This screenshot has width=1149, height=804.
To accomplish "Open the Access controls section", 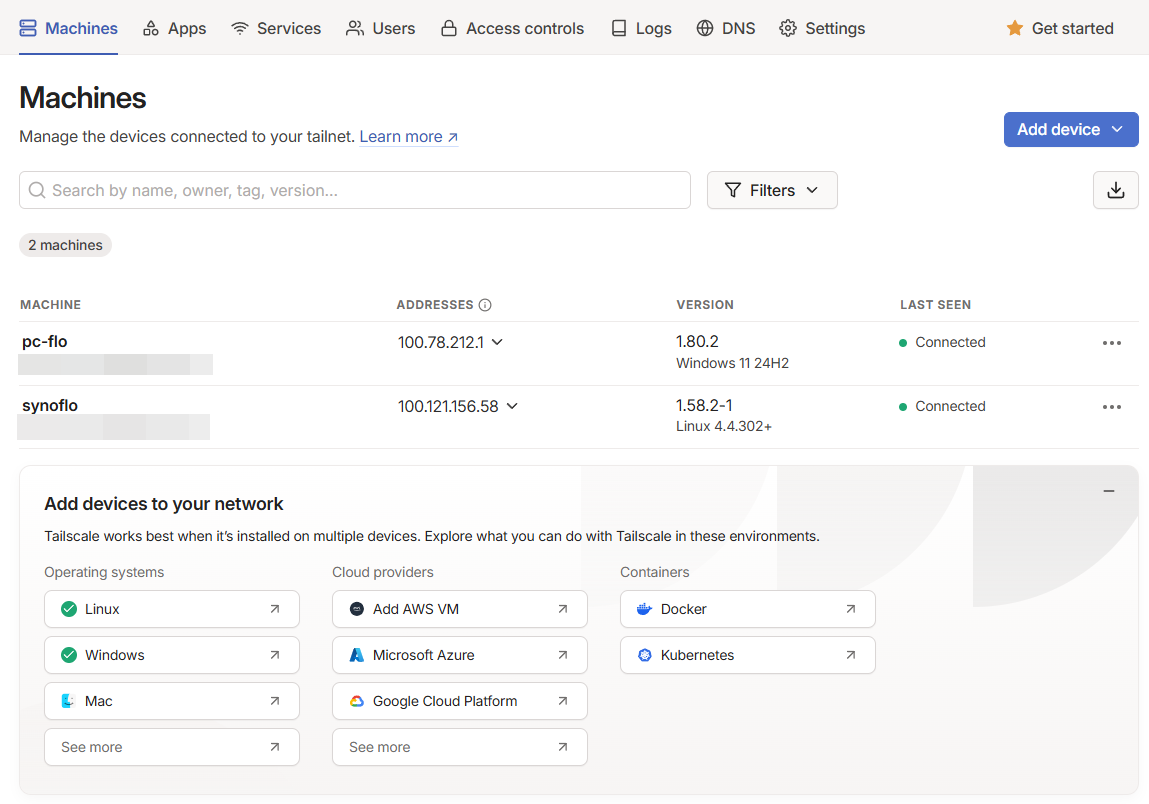I will [x=512, y=28].
